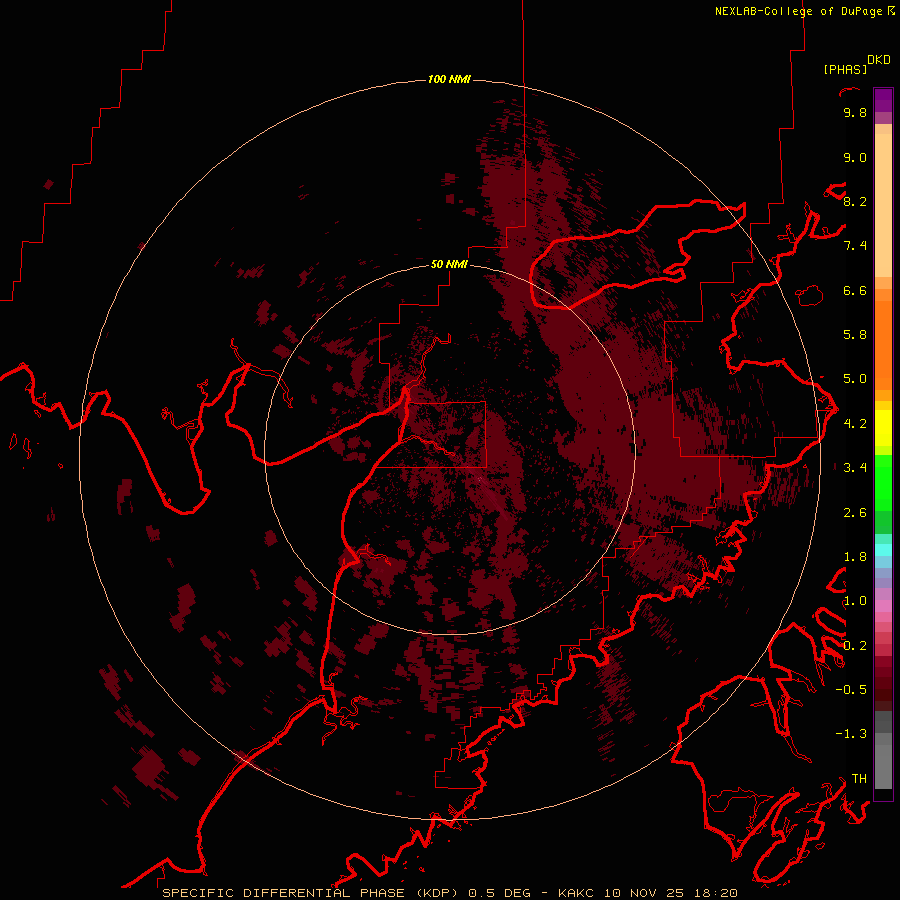Image resolution: width=900 pixels, height=900 pixels.
Task: Click the -1.3 value on the color scale
Action: (x=851, y=734)
